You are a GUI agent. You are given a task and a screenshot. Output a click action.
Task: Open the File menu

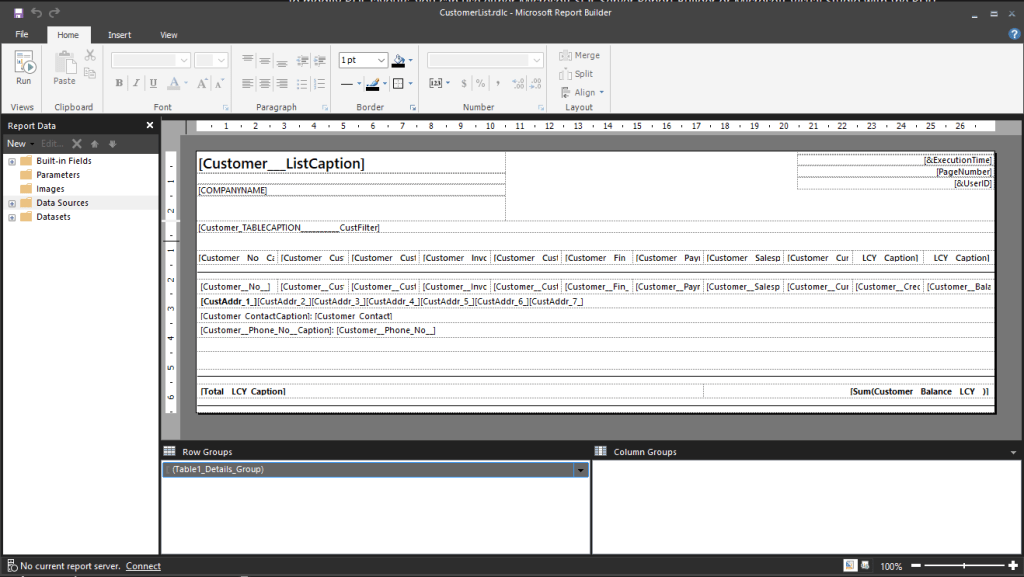22,35
